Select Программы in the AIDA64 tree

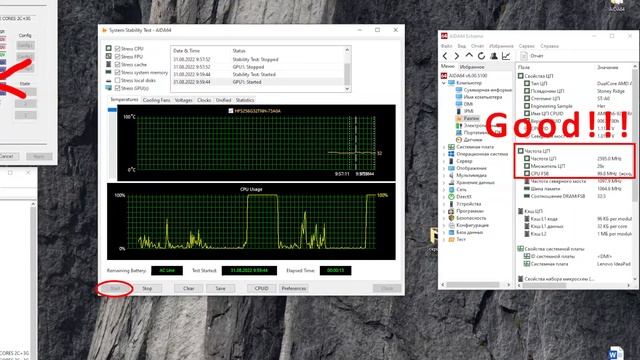click(466, 211)
